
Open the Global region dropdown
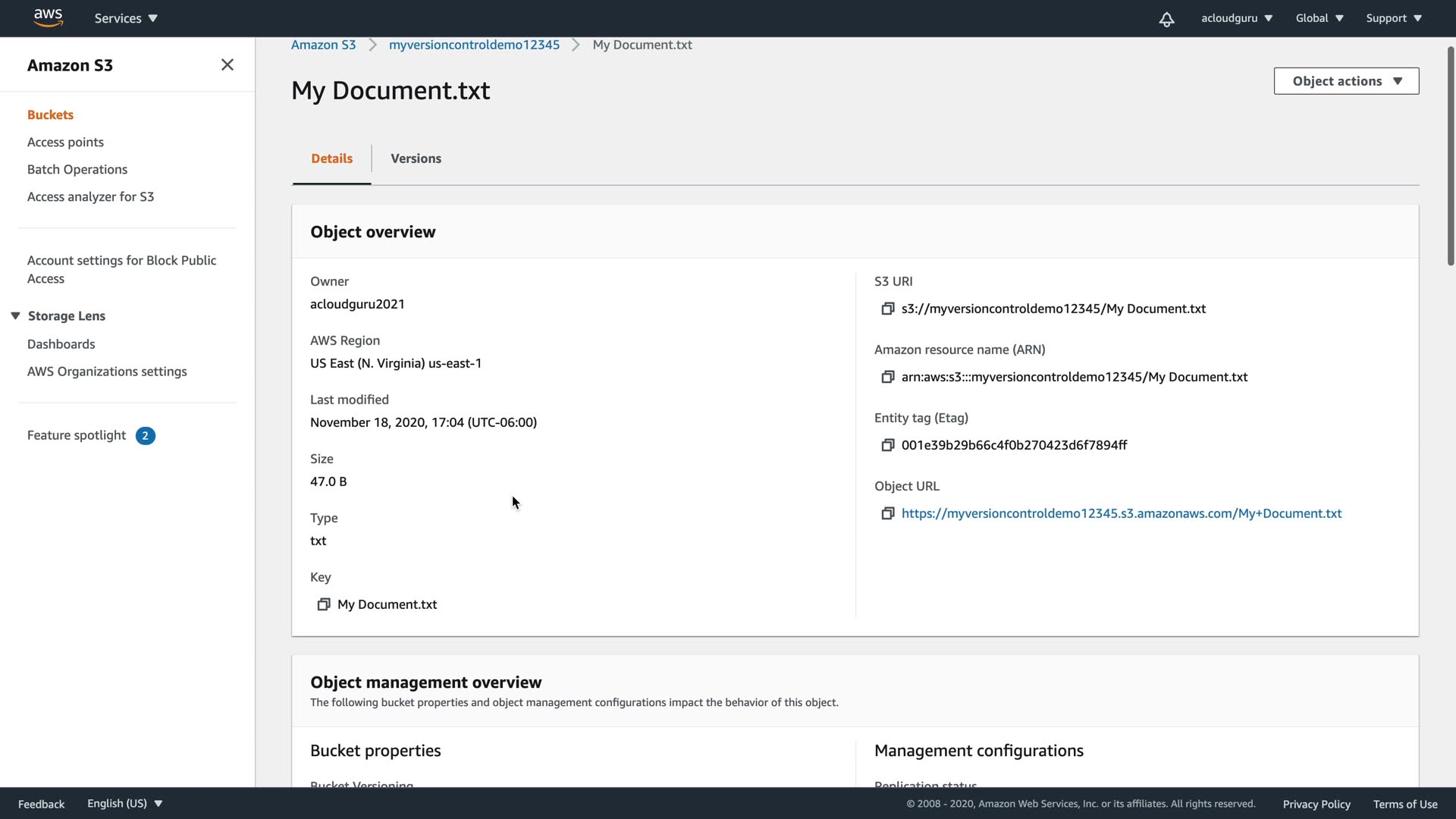[x=1319, y=18]
